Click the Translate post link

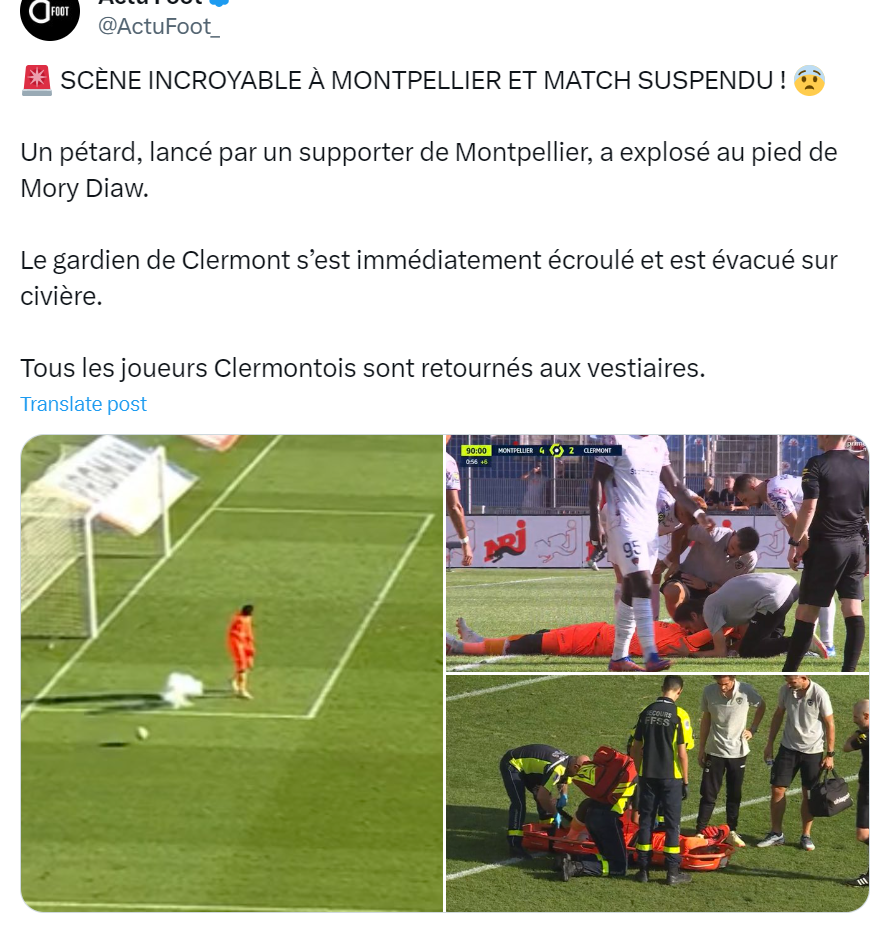click(x=83, y=404)
